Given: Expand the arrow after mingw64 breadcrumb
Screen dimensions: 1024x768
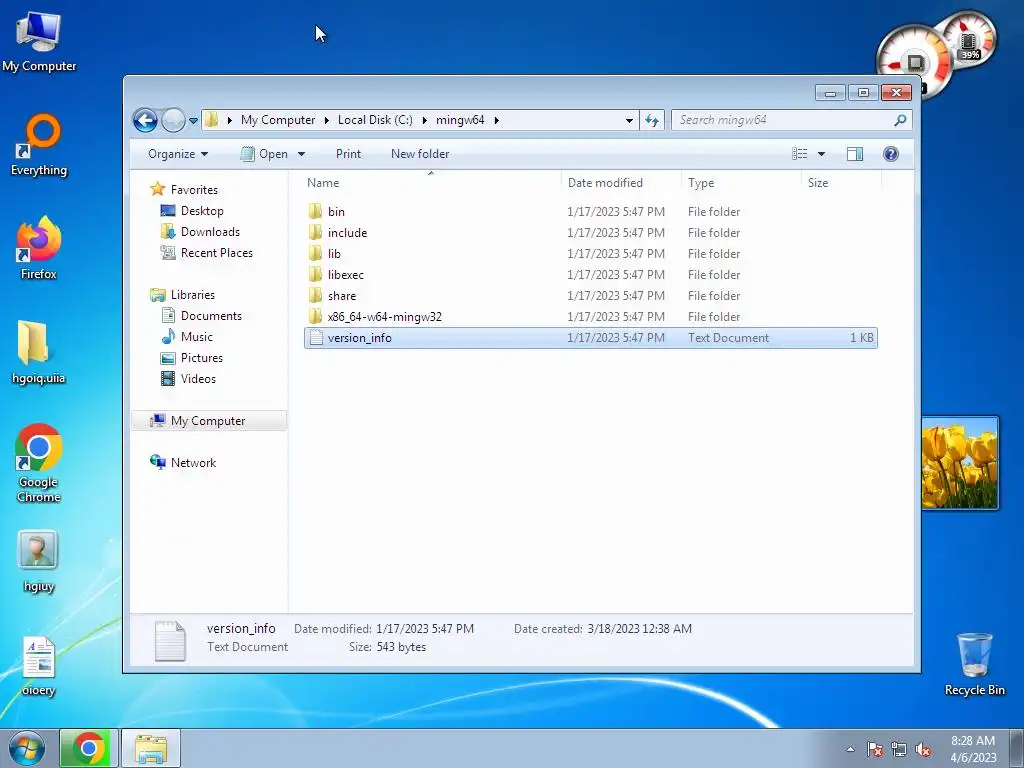Looking at the screenshot, I should tap(497, 120).
